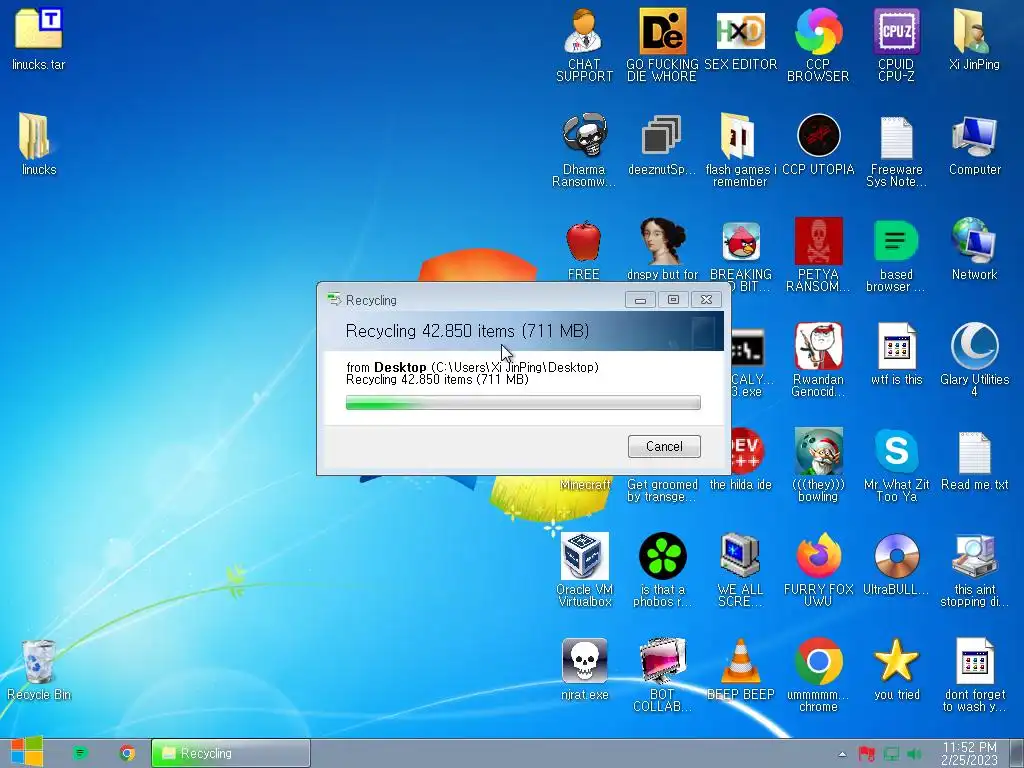Open the Xi JinPing user folder
1024x768 pixels.
tap(974, 39)
